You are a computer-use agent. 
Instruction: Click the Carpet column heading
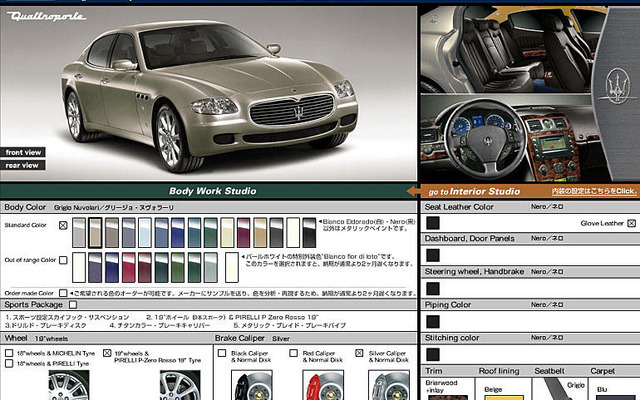pyautogui.click(x=602, y=371)
